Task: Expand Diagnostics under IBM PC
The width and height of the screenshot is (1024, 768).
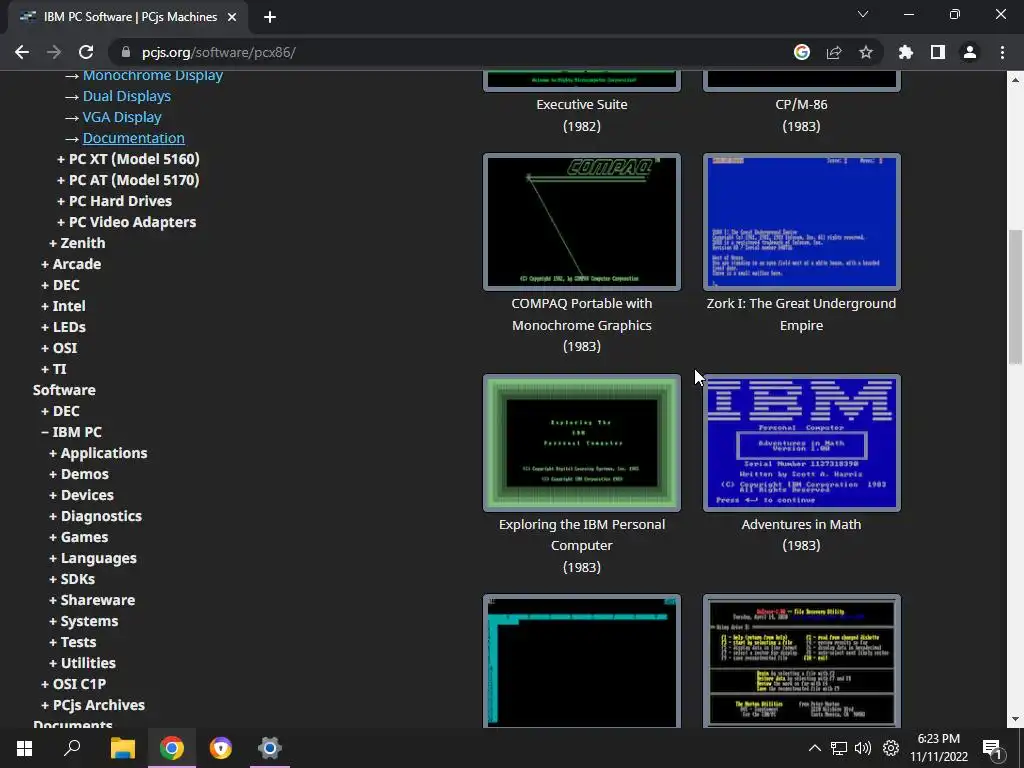Action: click(95, 516)
